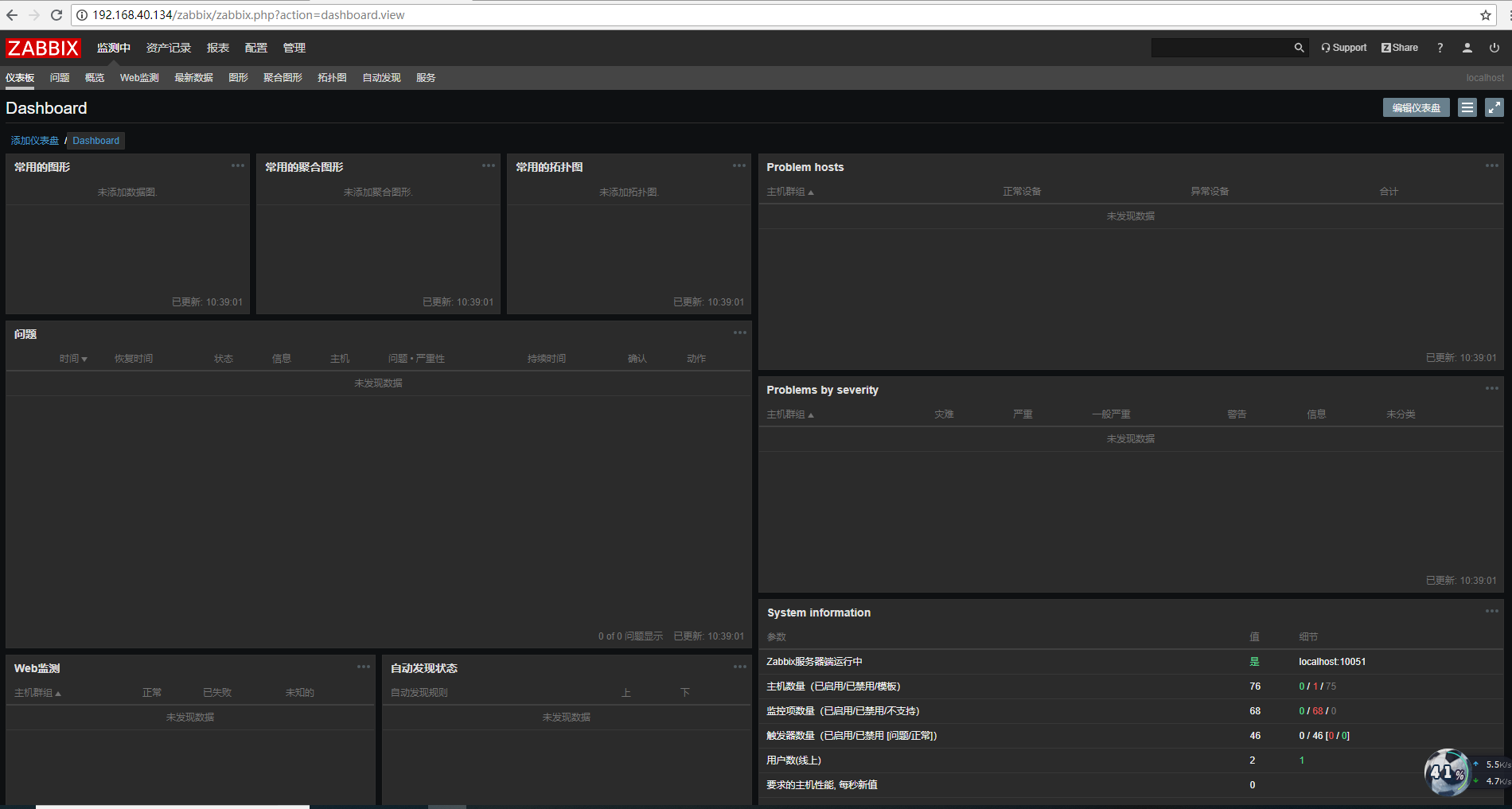Open 常用的图形 widget options menu
This screenshot has height=809, width=1512.
point(238,165)
